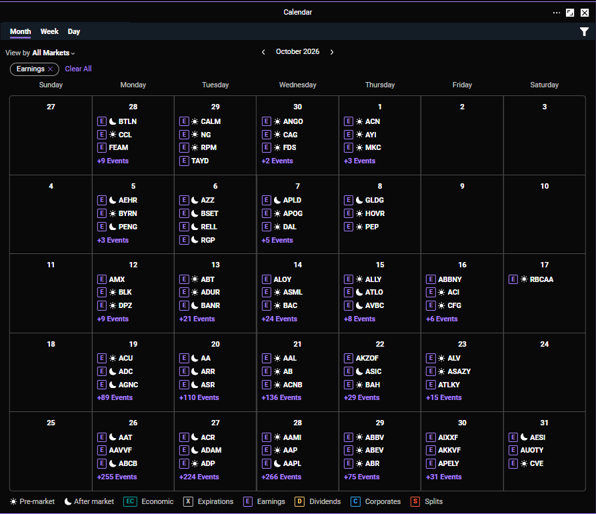Open the ASML earnings entry
The image size is (596, 514).
click(x=282, y=292)
